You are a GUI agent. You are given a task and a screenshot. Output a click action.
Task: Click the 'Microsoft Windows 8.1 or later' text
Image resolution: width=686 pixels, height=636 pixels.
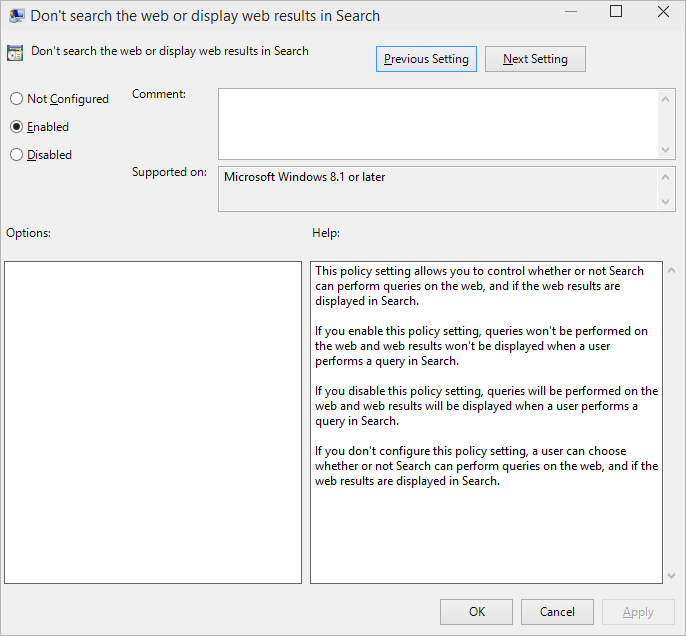tap(304, 177)
